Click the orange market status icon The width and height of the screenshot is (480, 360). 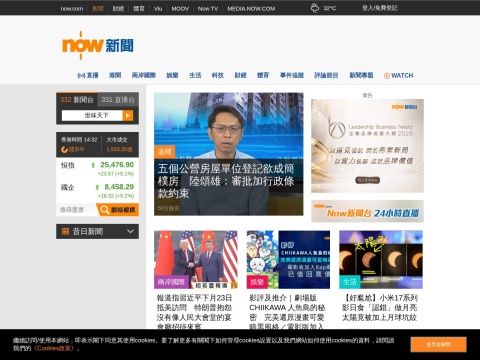click(x=64, y=150)
